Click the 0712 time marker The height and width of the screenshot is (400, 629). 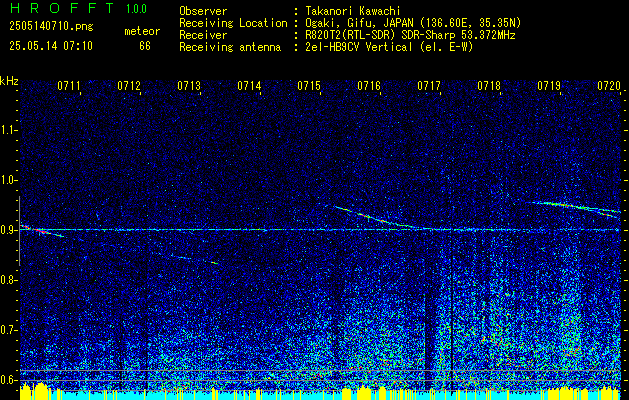click(x=129, y=85)
